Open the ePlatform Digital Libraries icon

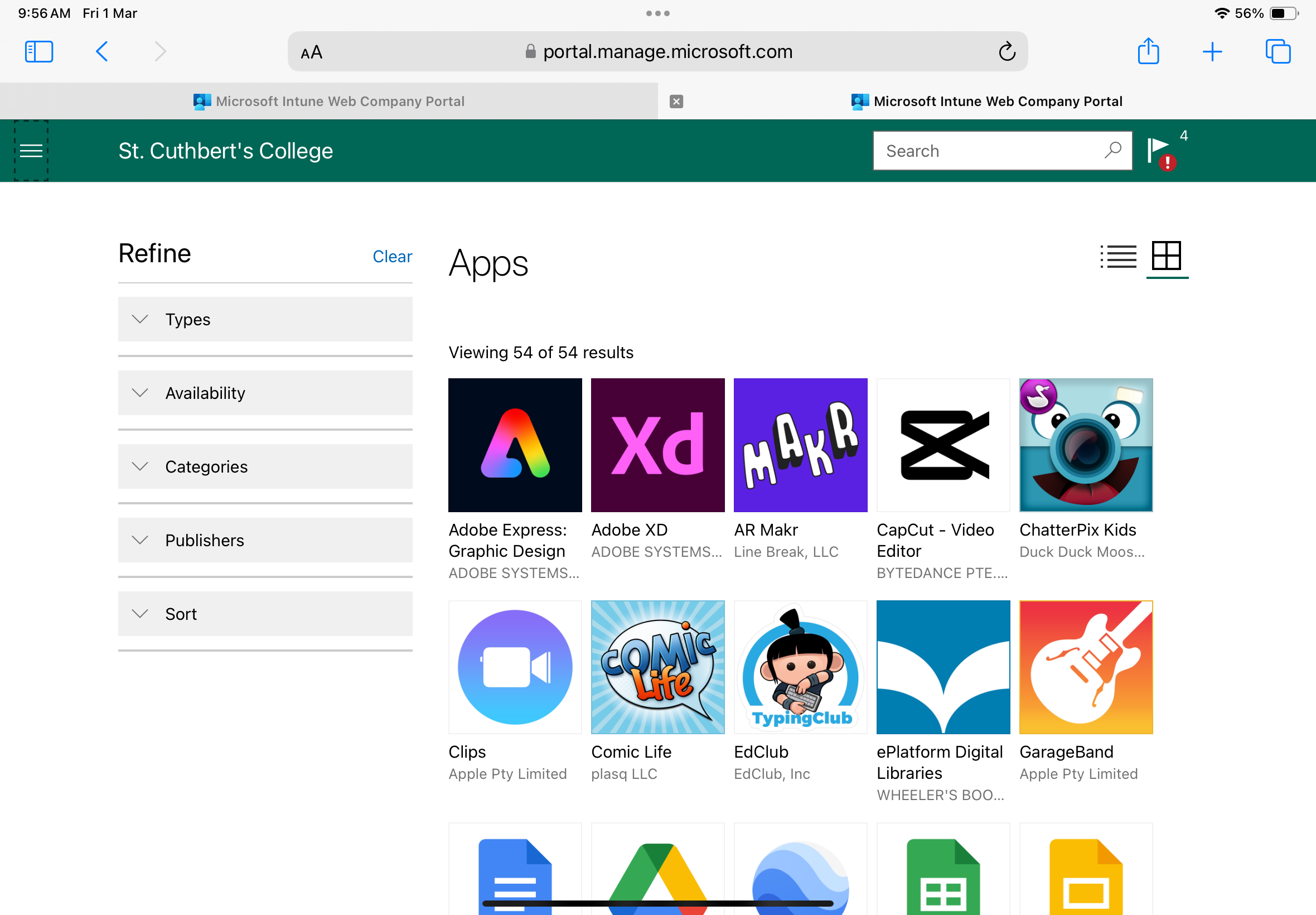click(x=943, y=667)
